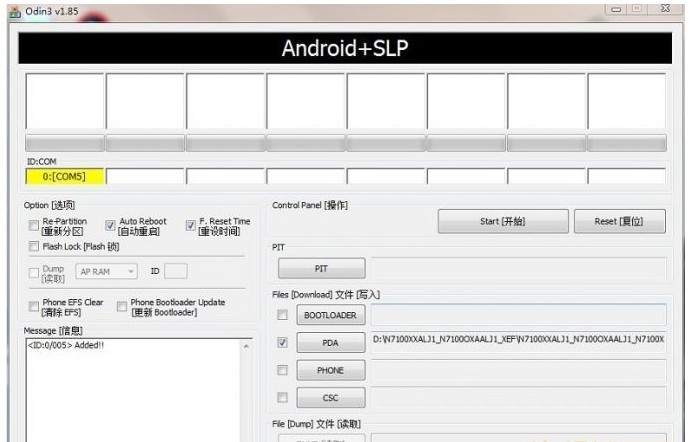
Task: Click the PDA file path field
Action: pyautogui.click(x=519, y=342)
